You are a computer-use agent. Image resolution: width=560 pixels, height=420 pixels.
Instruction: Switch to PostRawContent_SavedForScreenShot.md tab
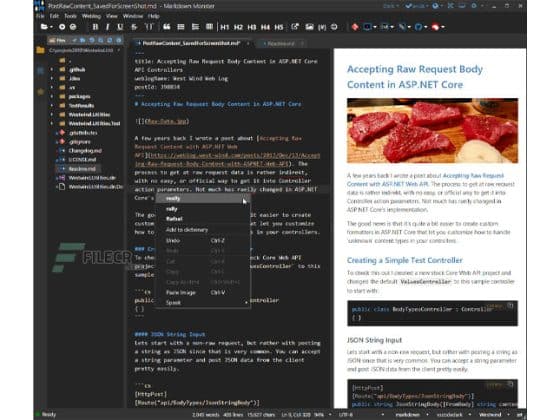(x=192, y=43)
